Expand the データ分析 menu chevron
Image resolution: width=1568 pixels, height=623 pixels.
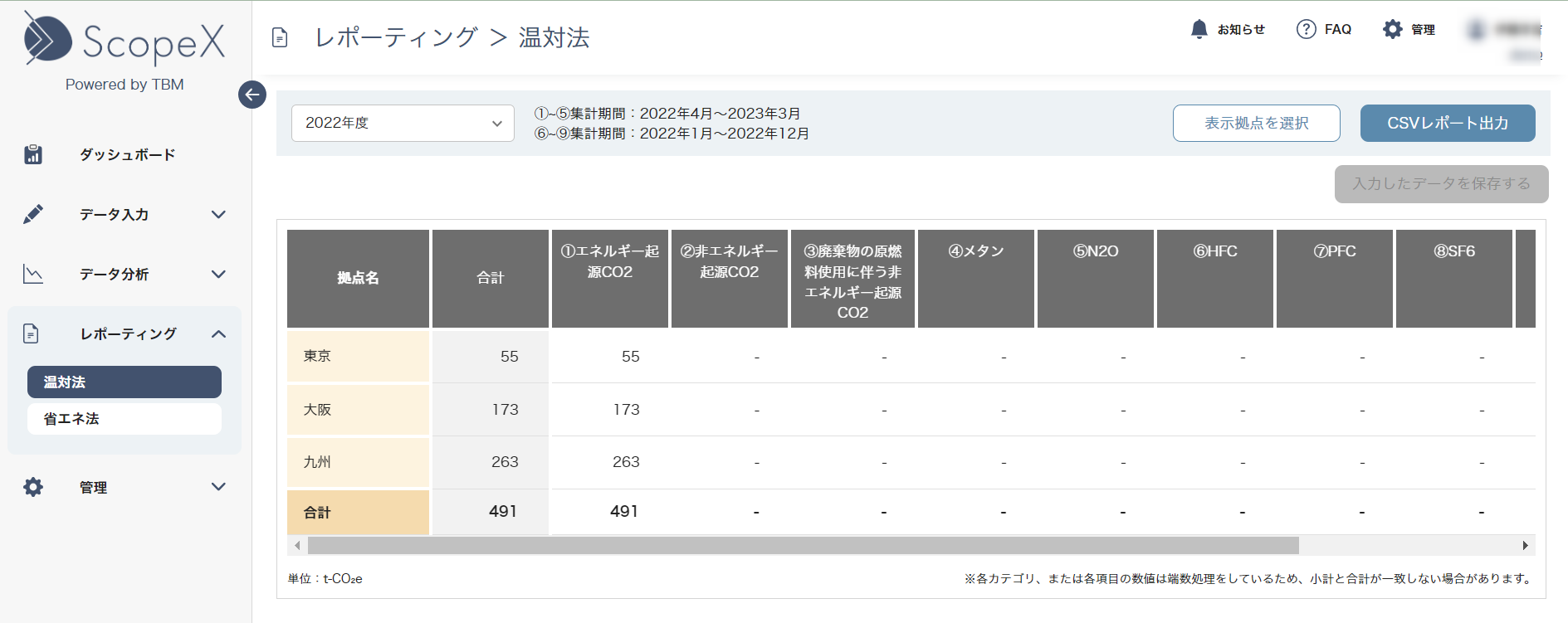(x=218, y=274)
